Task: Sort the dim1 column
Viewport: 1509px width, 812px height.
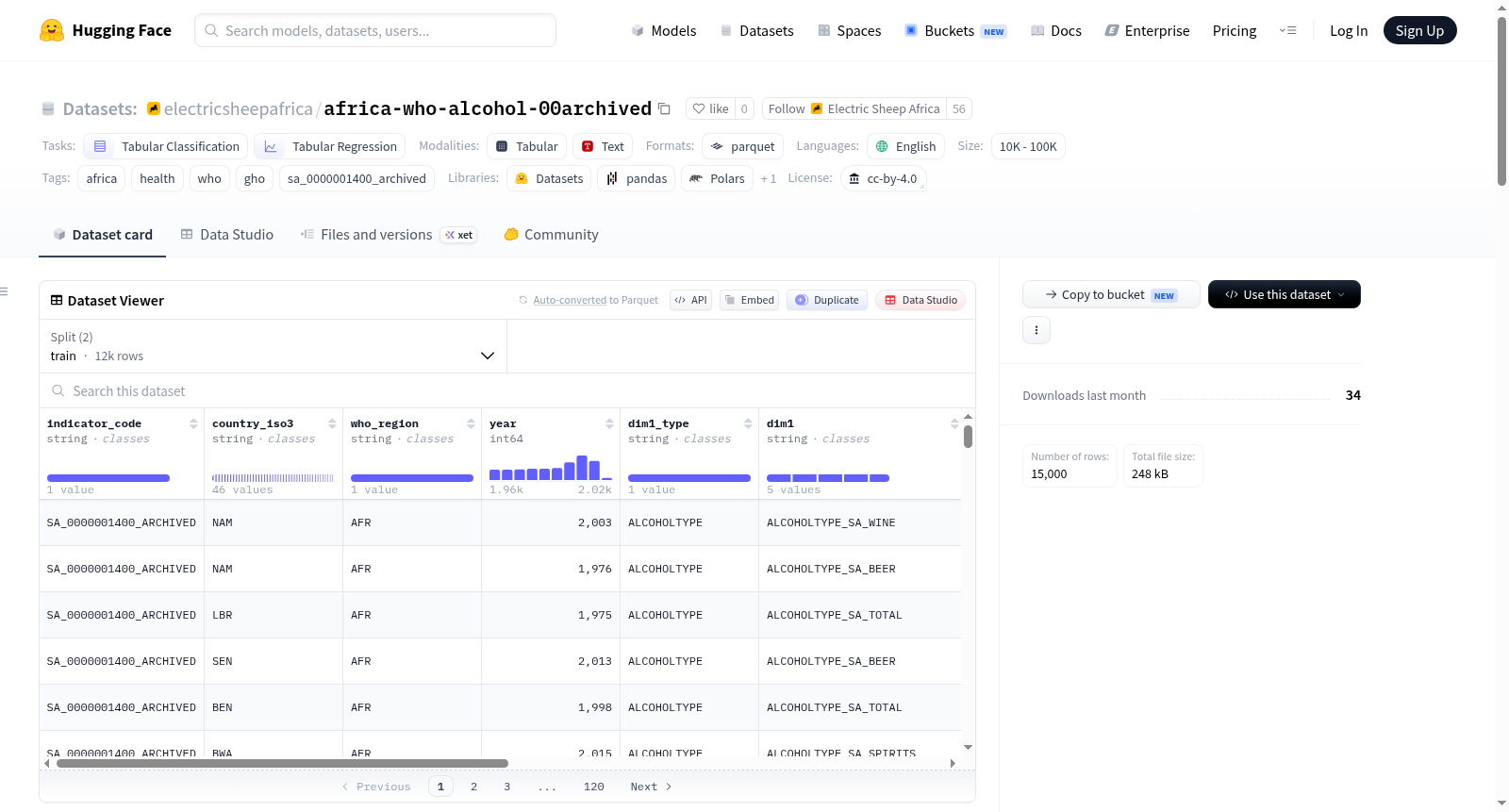Action: (x=954, y=423)
